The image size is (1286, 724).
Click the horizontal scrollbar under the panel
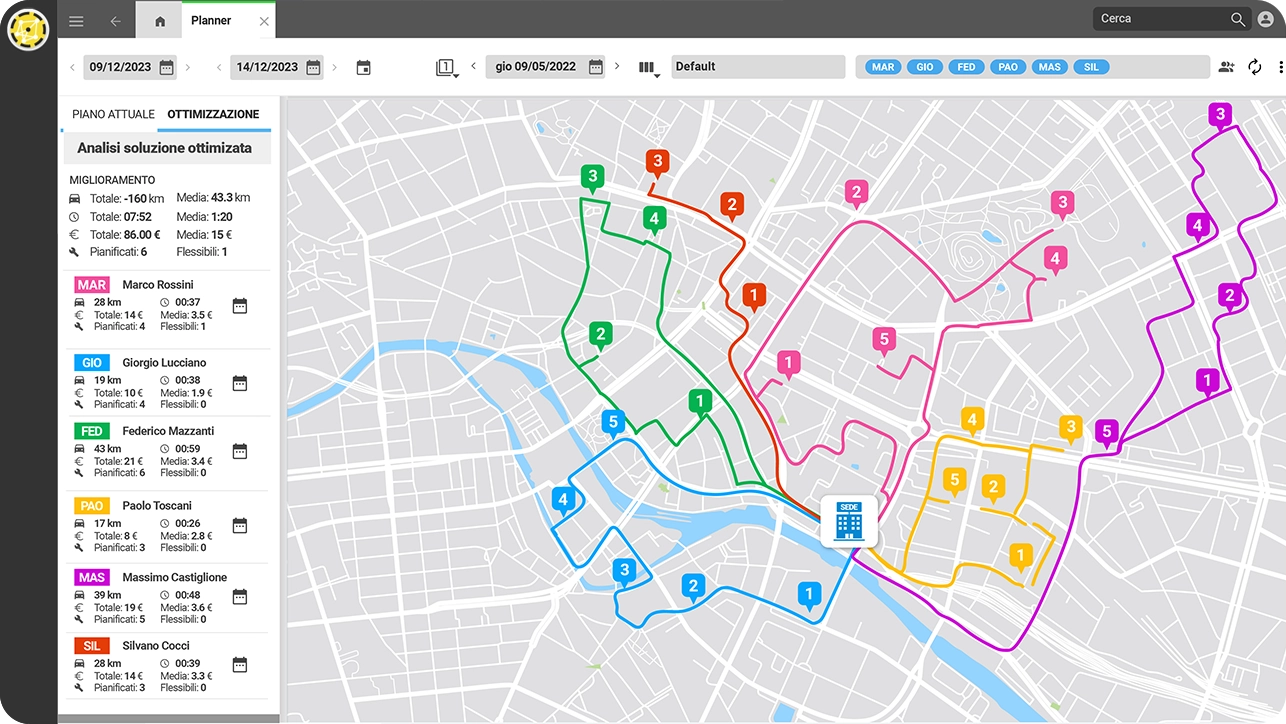pos(169,719)
